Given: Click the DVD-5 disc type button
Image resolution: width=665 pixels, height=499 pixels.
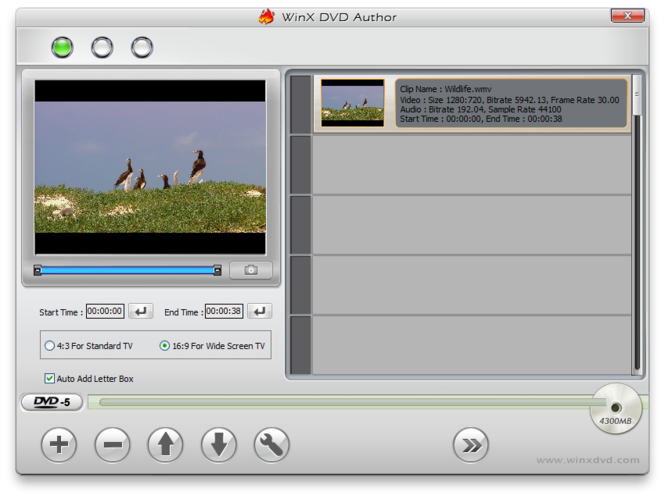Looking at the screenshot, I should click(x=52, y=402).
